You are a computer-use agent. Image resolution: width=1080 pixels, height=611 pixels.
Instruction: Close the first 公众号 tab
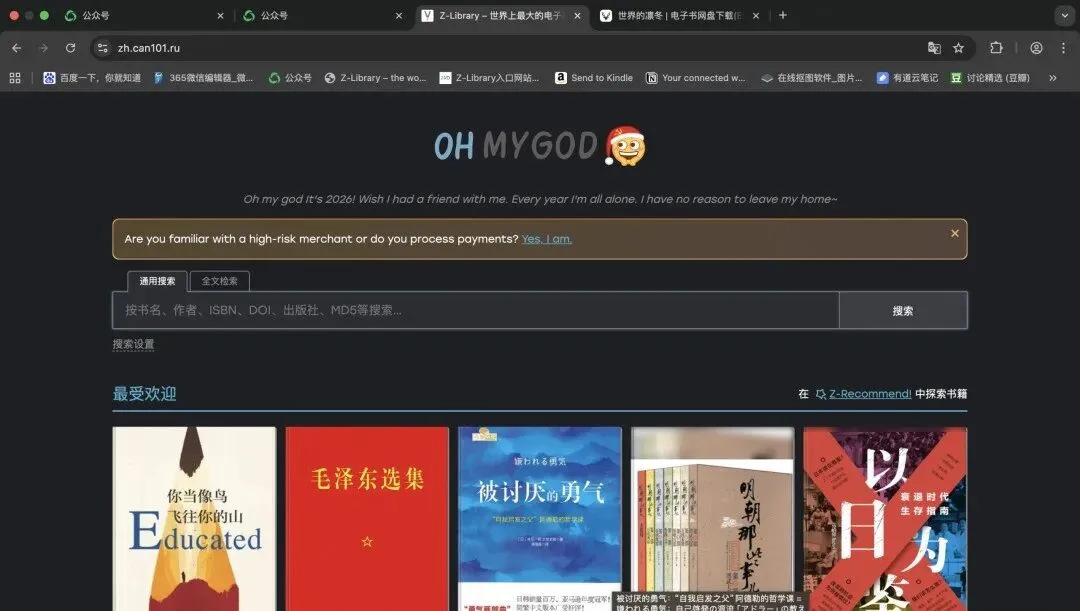(220, 16)
